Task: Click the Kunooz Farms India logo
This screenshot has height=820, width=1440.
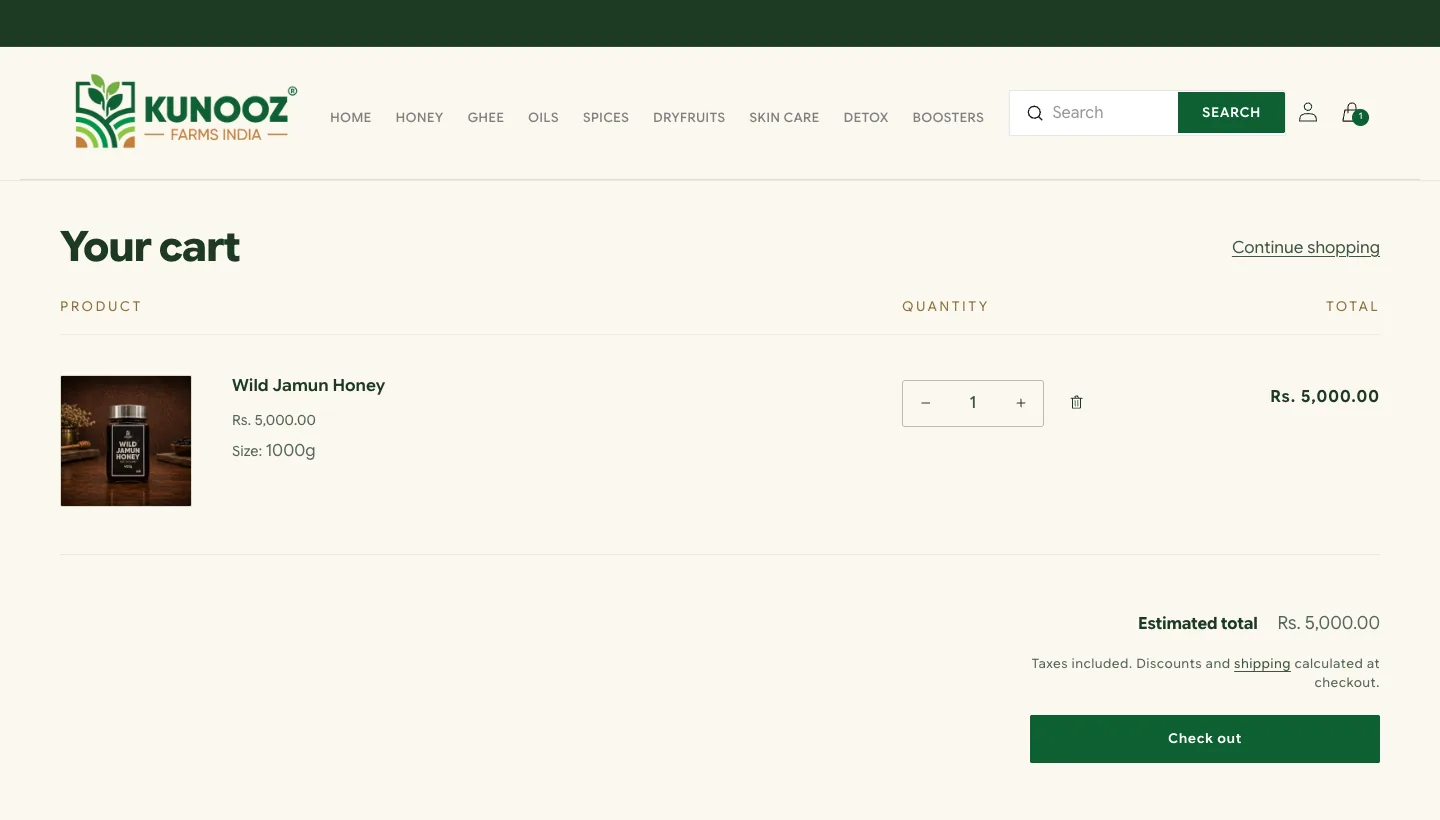Action: pos(186,112)
